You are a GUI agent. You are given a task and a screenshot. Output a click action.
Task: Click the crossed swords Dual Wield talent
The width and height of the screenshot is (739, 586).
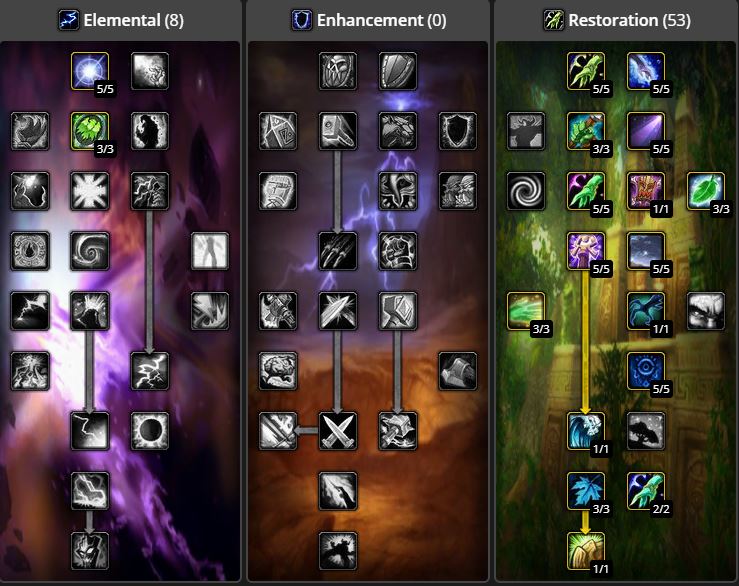tap(338, 431)
